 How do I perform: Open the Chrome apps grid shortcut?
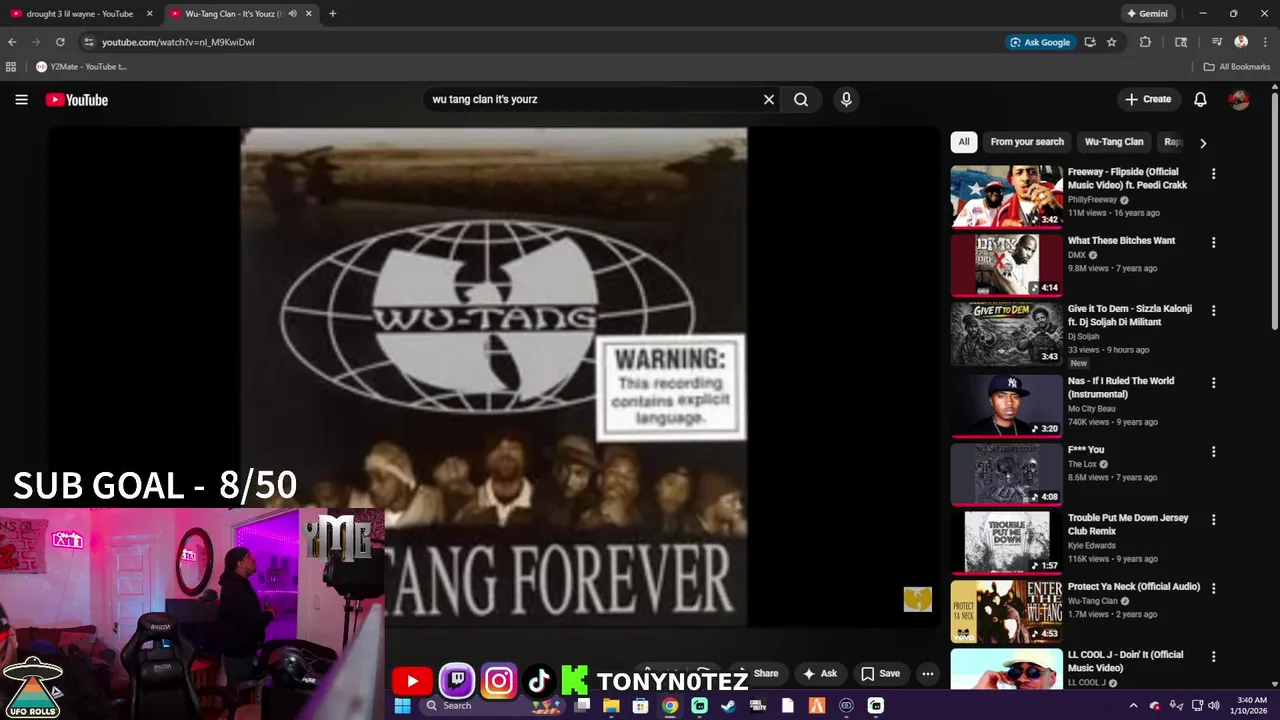coord(11,67)
